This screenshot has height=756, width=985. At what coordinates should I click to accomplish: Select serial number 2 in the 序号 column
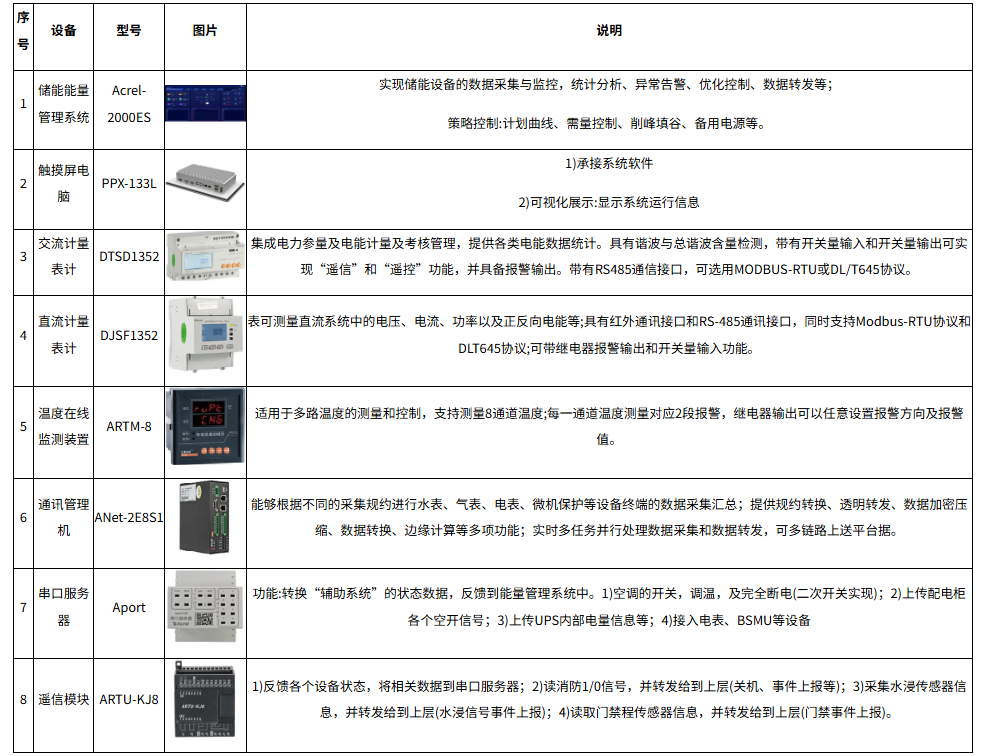point(23,184)
